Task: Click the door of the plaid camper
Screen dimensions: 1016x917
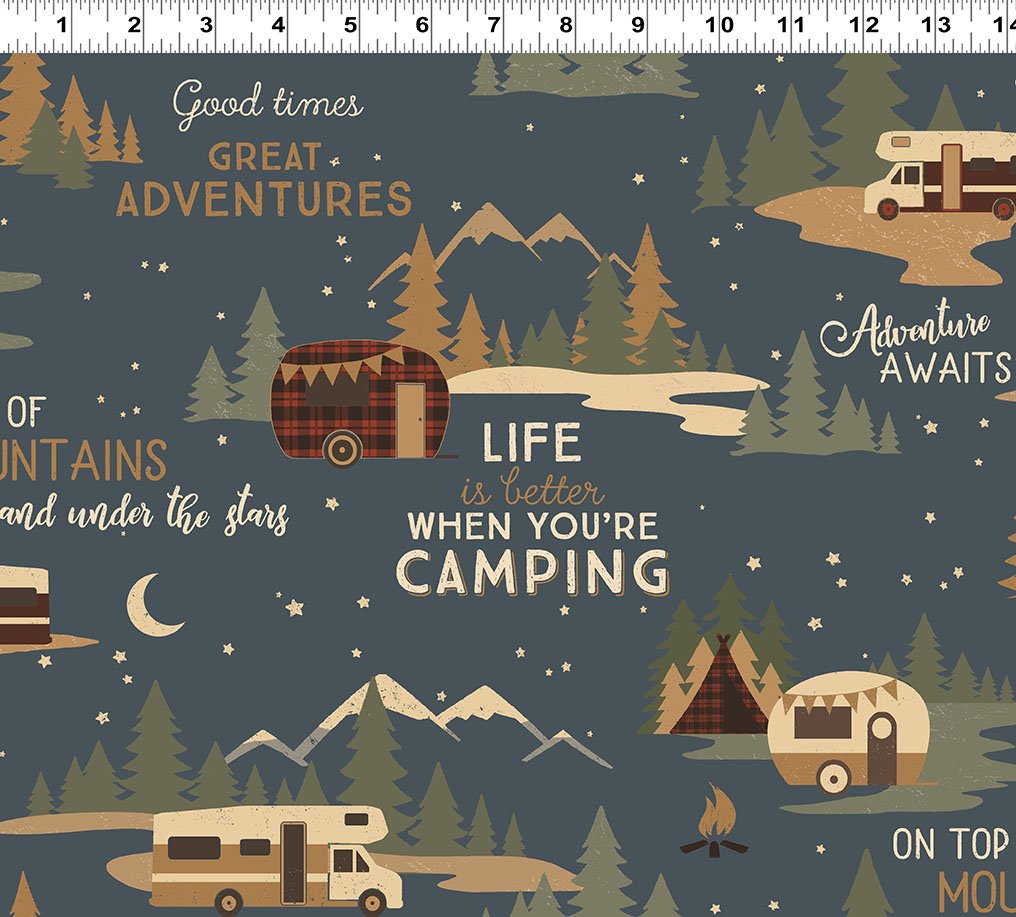Action: 410,419
